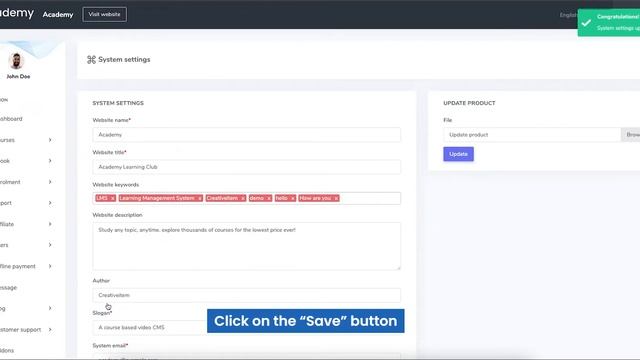
Task: Expand the Affiliate sidebar chevron
Action: pos(50,224)
